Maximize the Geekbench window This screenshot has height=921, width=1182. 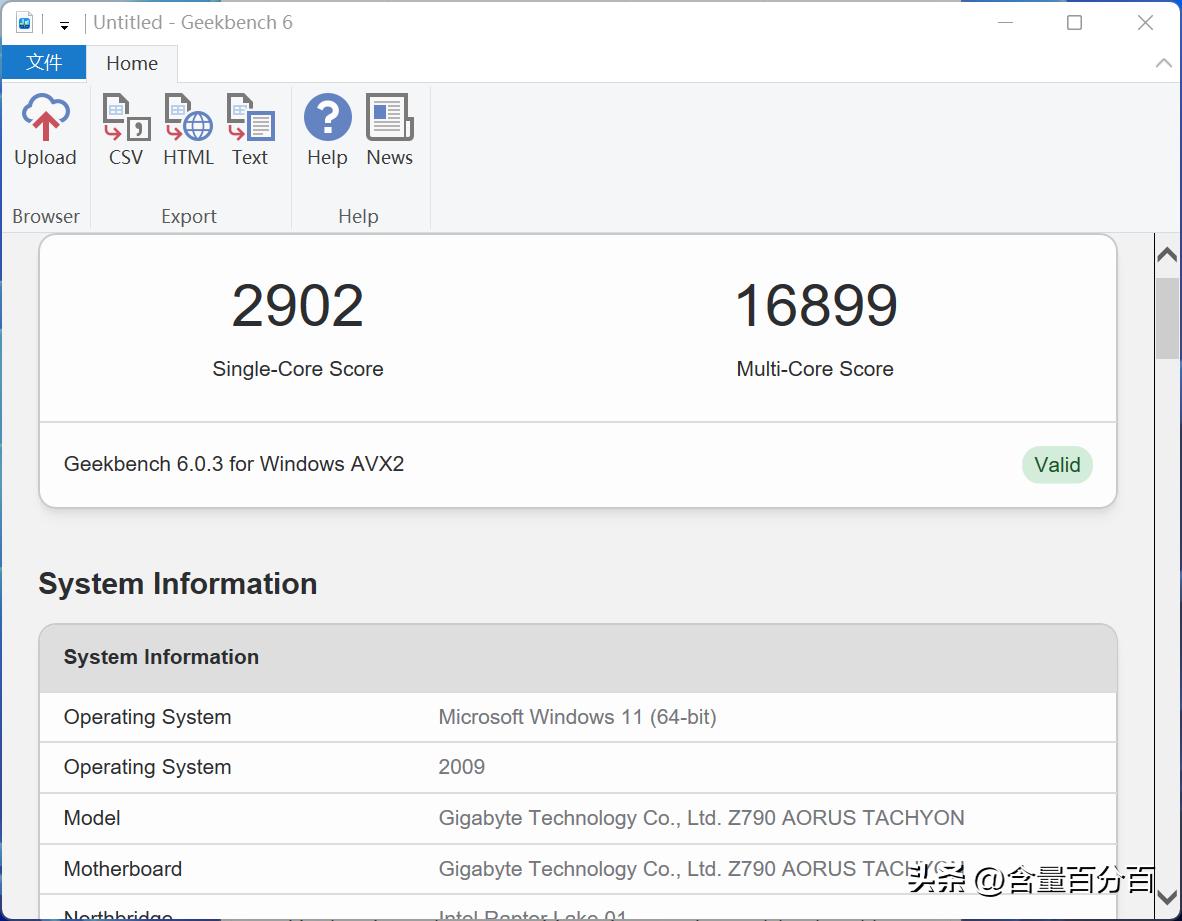coord(1074,23)
